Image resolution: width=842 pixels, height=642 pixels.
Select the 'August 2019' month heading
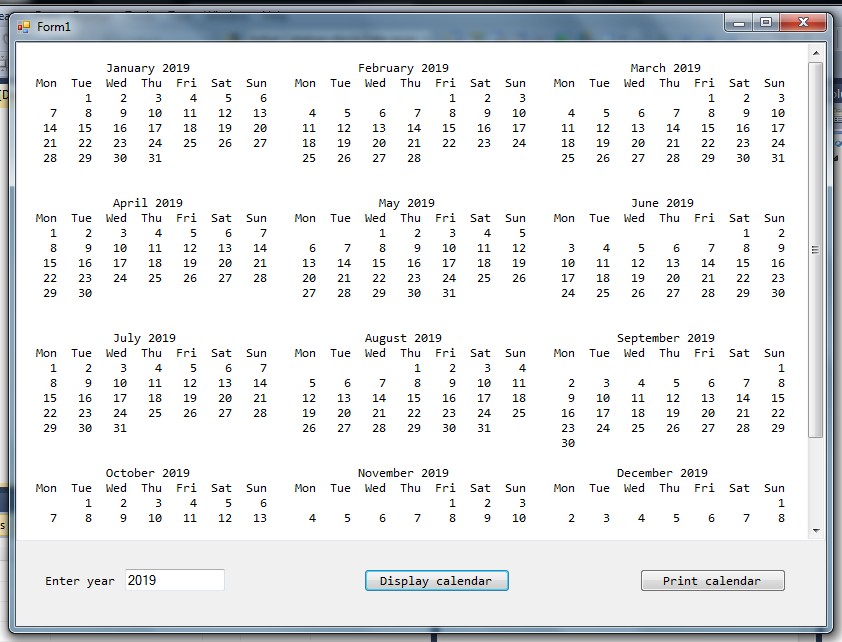[x=403, y=338]
